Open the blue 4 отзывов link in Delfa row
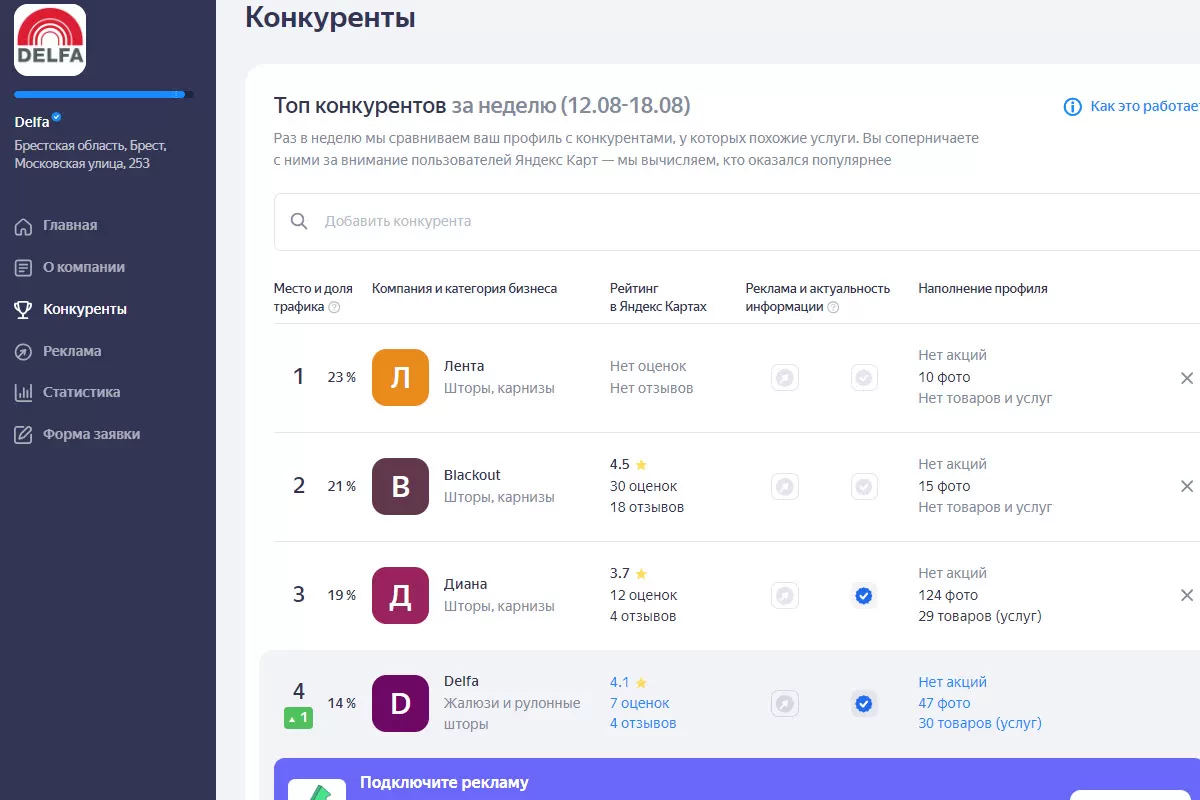Screen dimensions: 1200x800 643,723
